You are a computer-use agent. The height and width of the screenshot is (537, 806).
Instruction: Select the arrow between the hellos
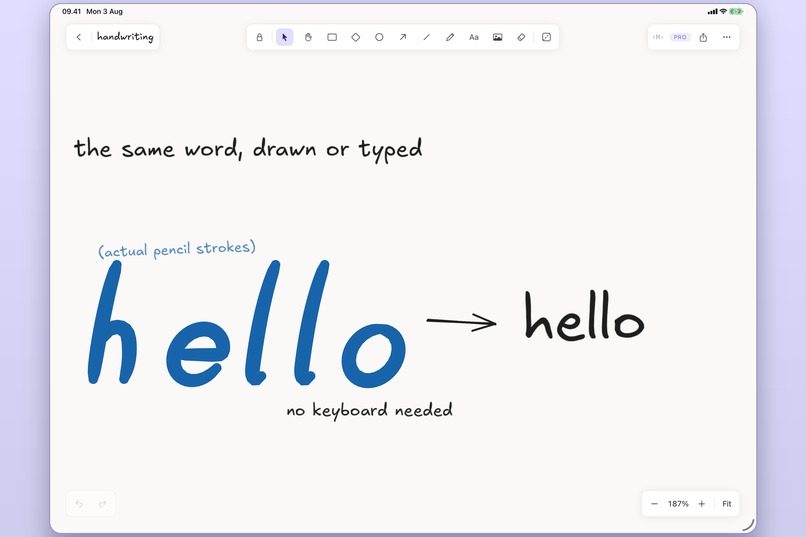pyautogui.click(x=461, y=322)
